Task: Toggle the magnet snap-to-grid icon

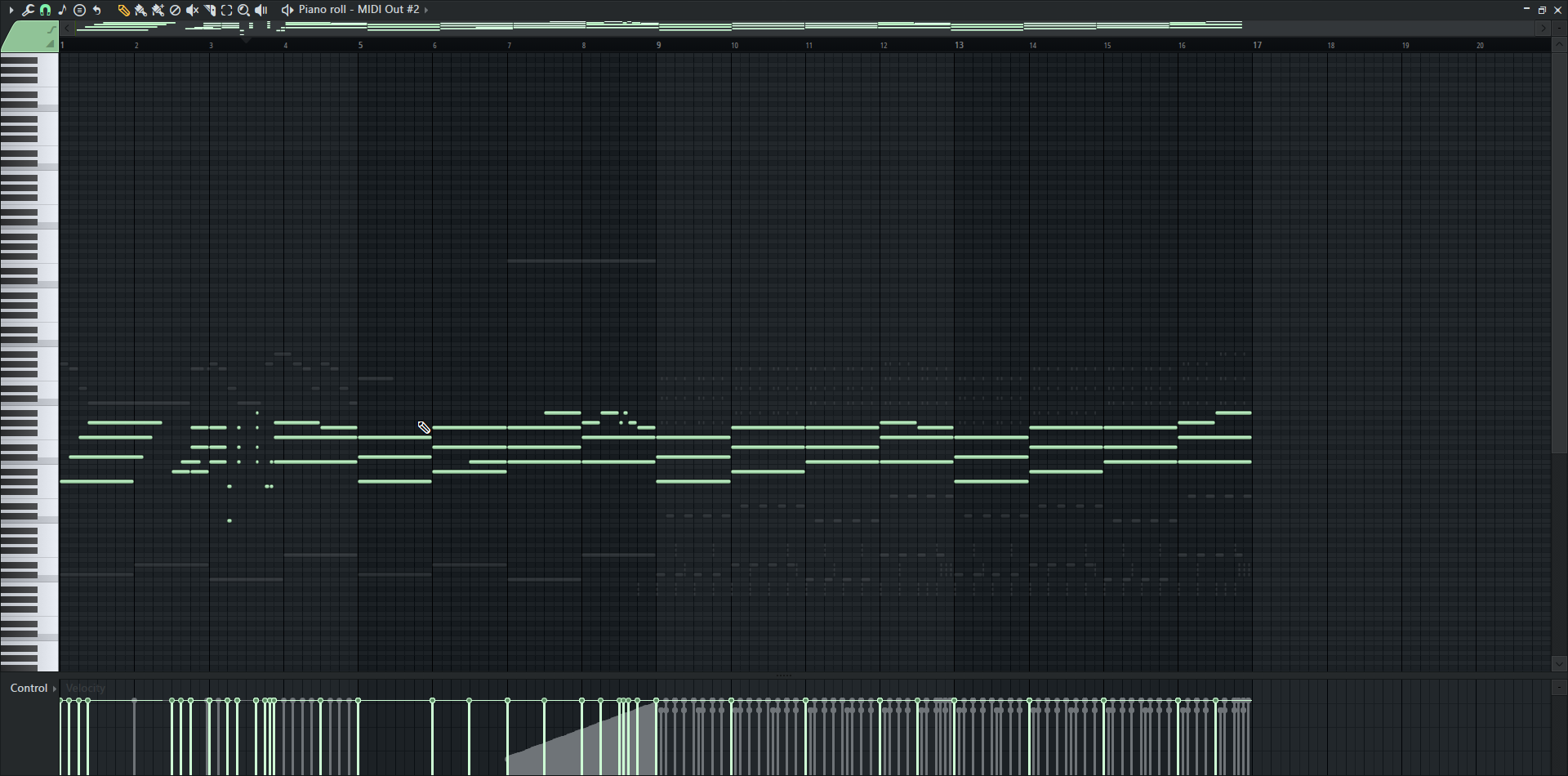Action: [x=46, y=10]
